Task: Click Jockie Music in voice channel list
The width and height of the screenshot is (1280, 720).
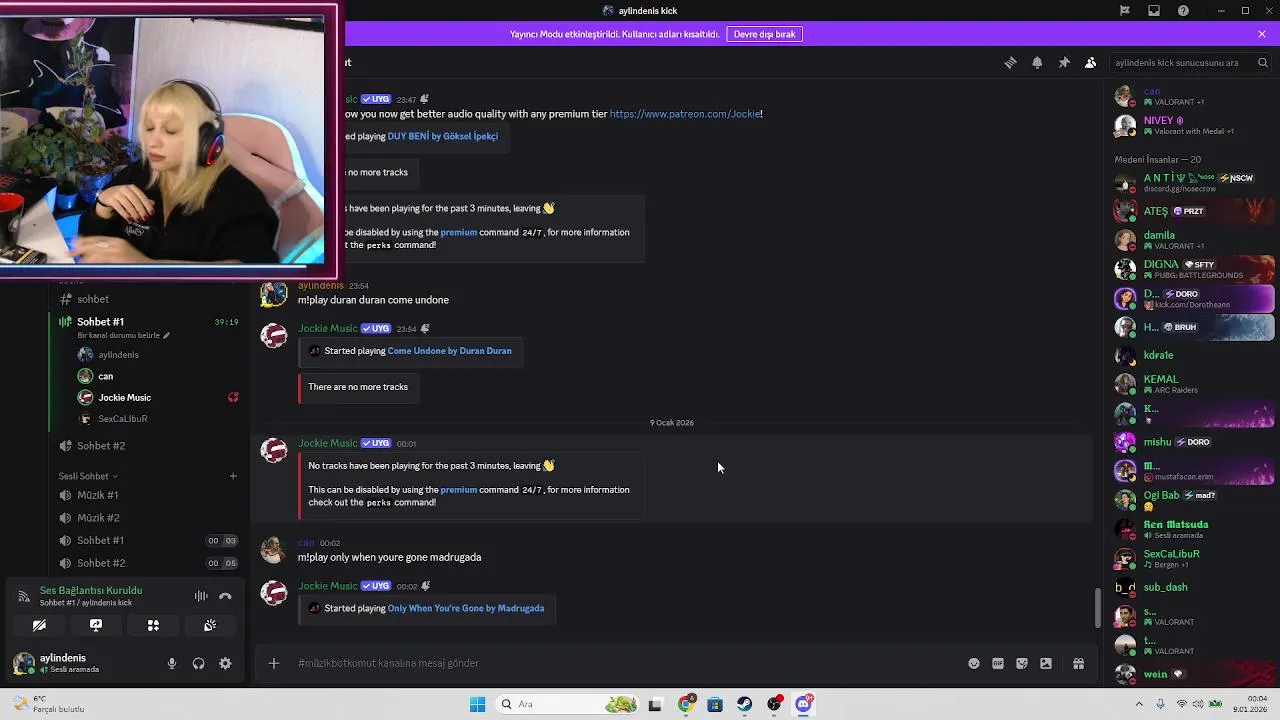Action: 124,398
